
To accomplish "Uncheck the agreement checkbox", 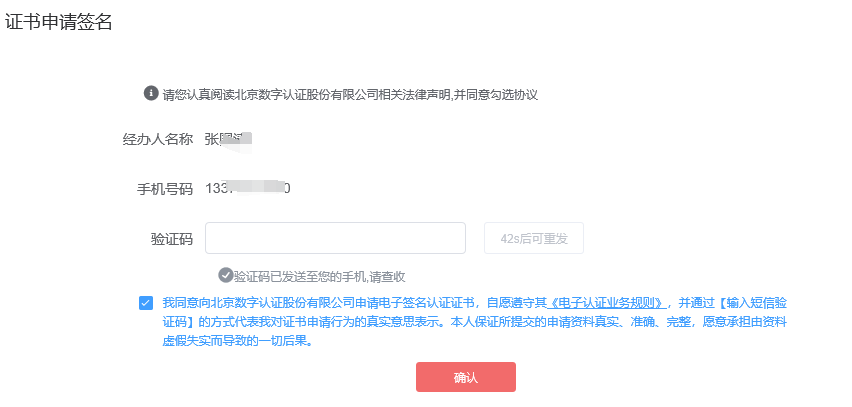I will coord(147,302).
